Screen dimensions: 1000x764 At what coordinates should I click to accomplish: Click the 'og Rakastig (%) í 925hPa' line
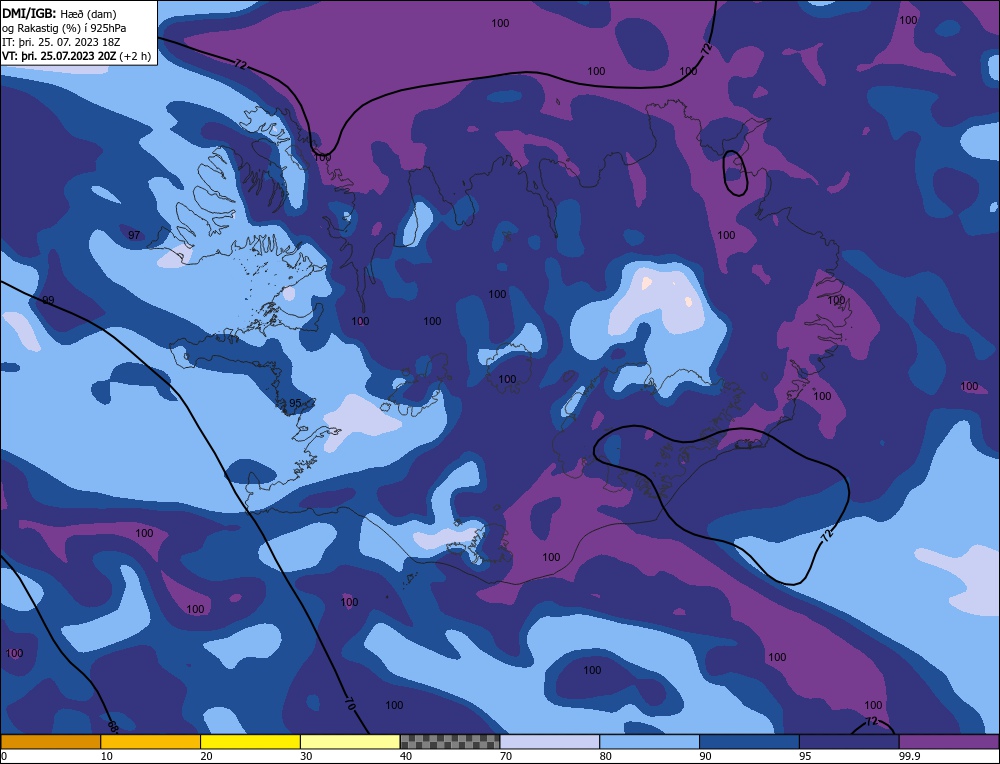point(64,28)
